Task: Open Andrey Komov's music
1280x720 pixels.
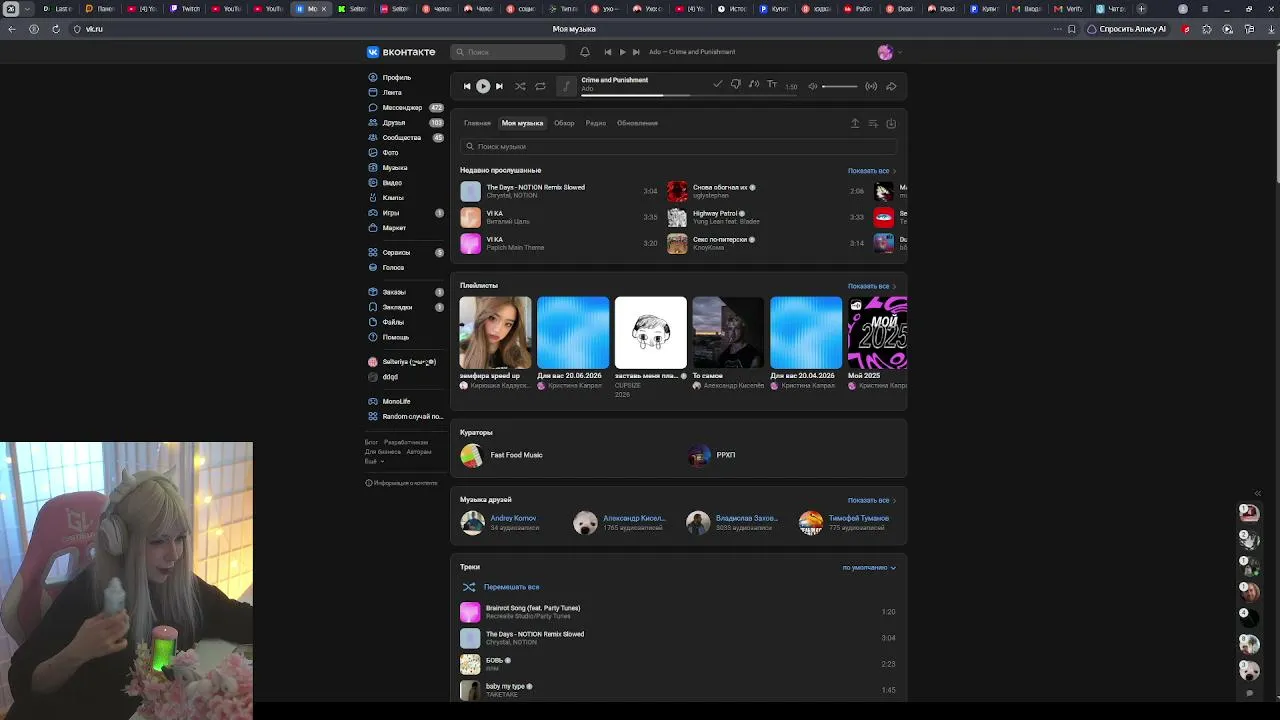Action: pos(499,522)
